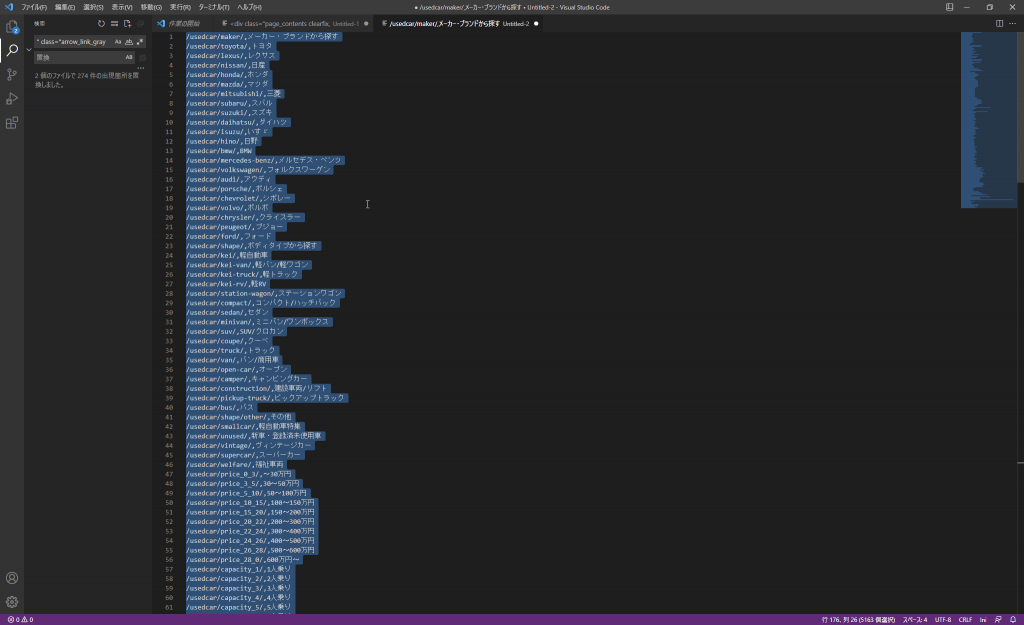
Task: Open the ヘルプ(H) menu
Action: (249, 7)
